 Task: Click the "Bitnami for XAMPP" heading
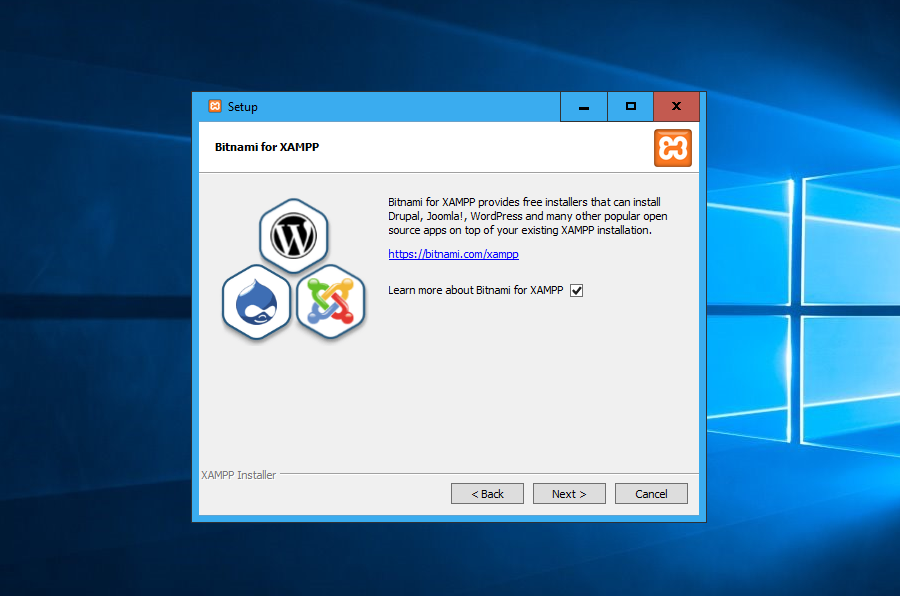click(267, 147)
